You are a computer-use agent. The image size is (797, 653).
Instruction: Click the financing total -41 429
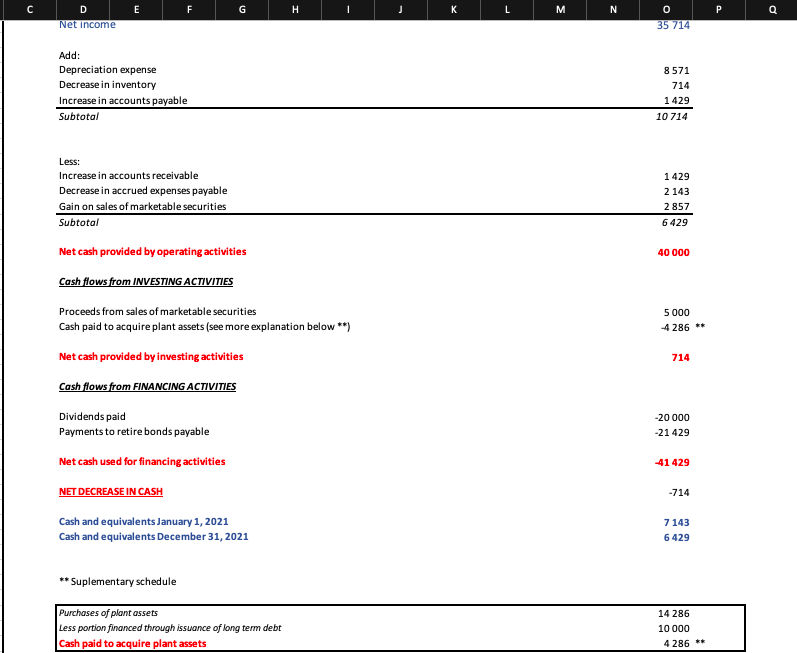coord(672,462)
